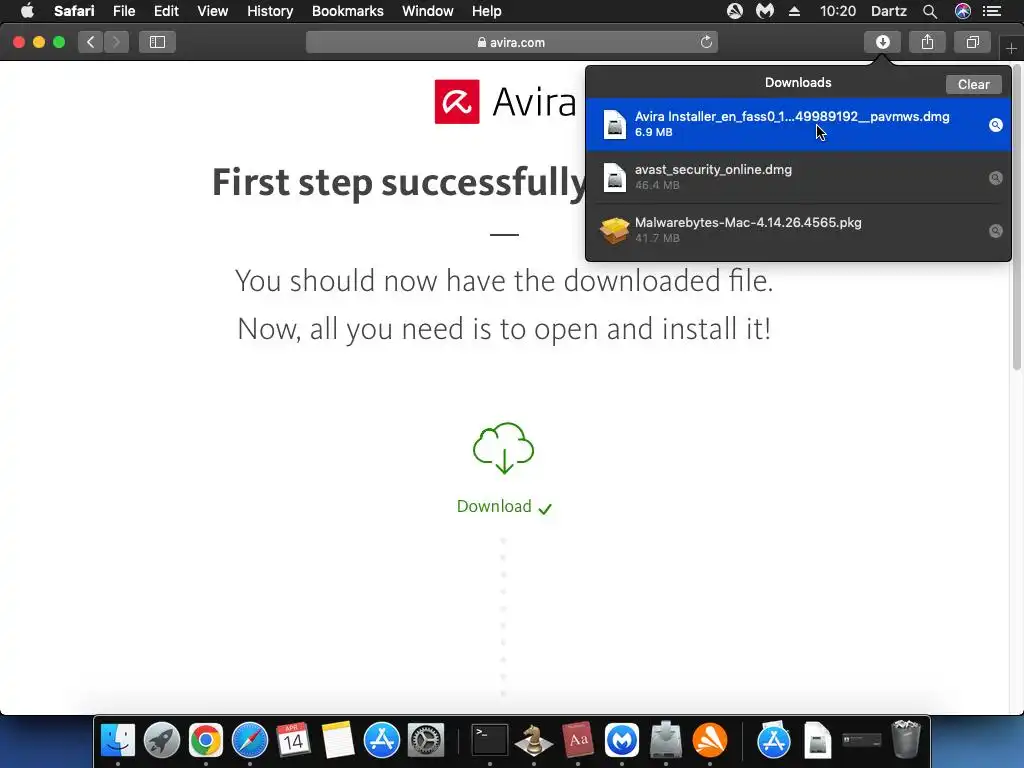
Task: Open a new tab with the plus button
Action: click(x=1011, y=48)
